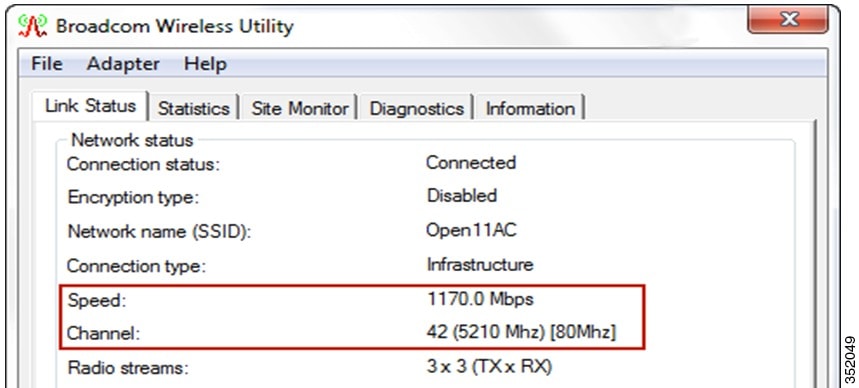Open the Adapter menu
The image size is (859, 388).
(123, 64)
